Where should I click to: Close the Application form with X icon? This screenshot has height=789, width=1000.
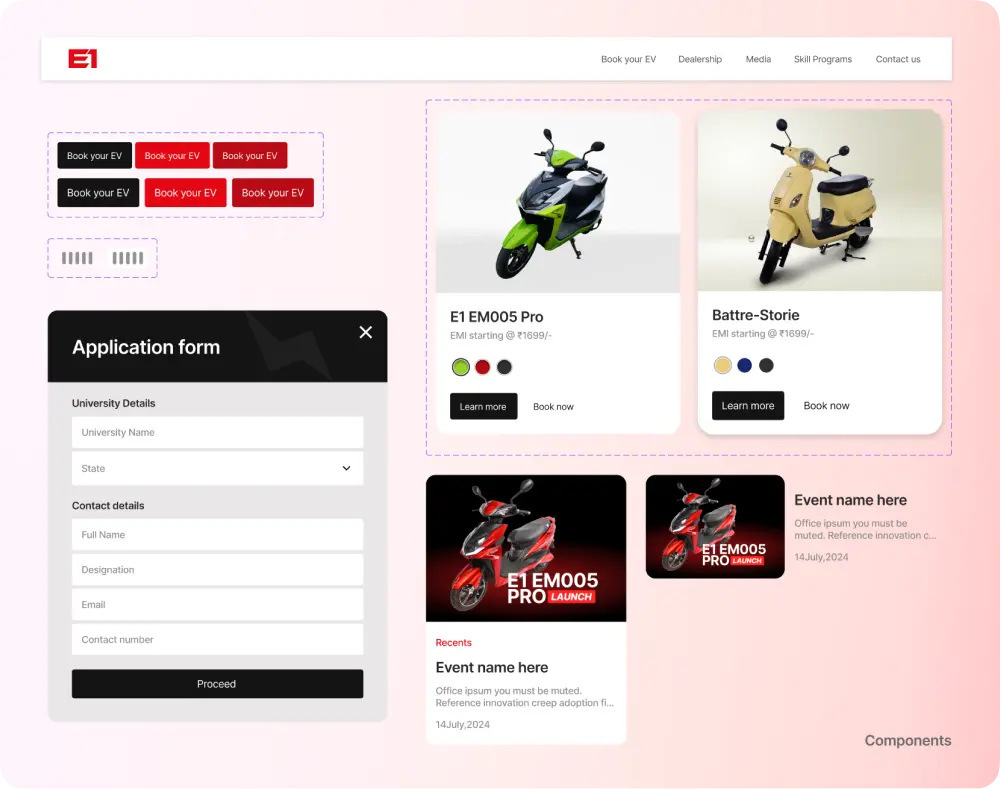[365, 332]
